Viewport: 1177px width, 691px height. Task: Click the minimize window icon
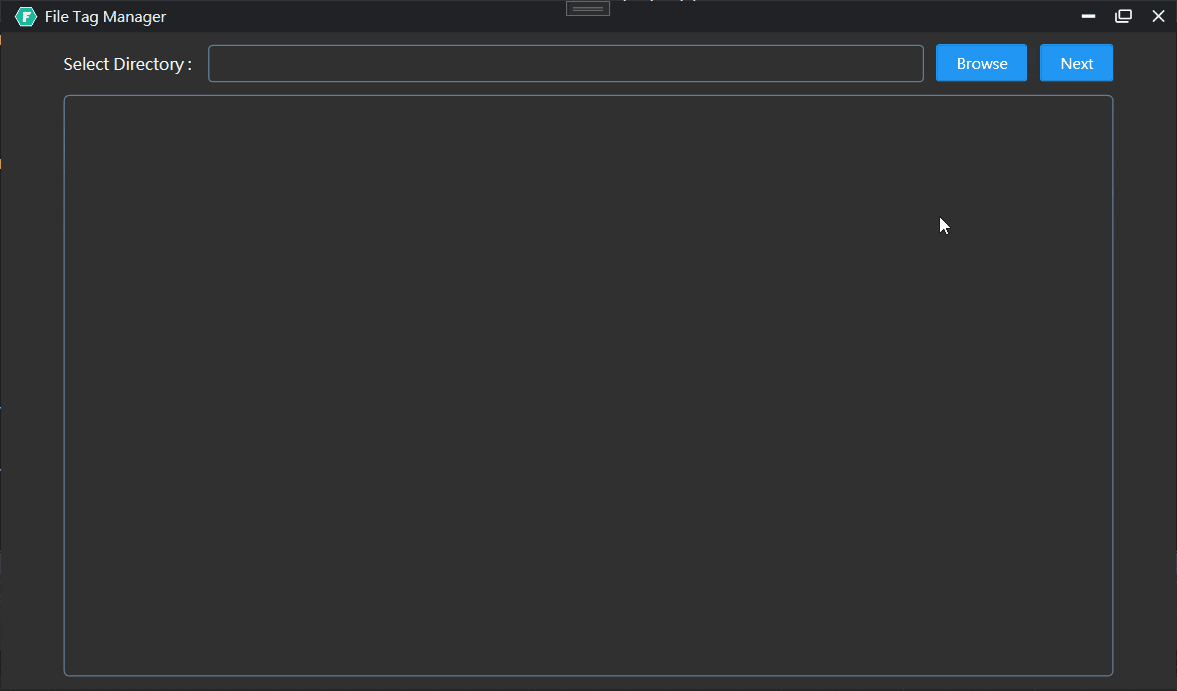tap(1088, 16)
